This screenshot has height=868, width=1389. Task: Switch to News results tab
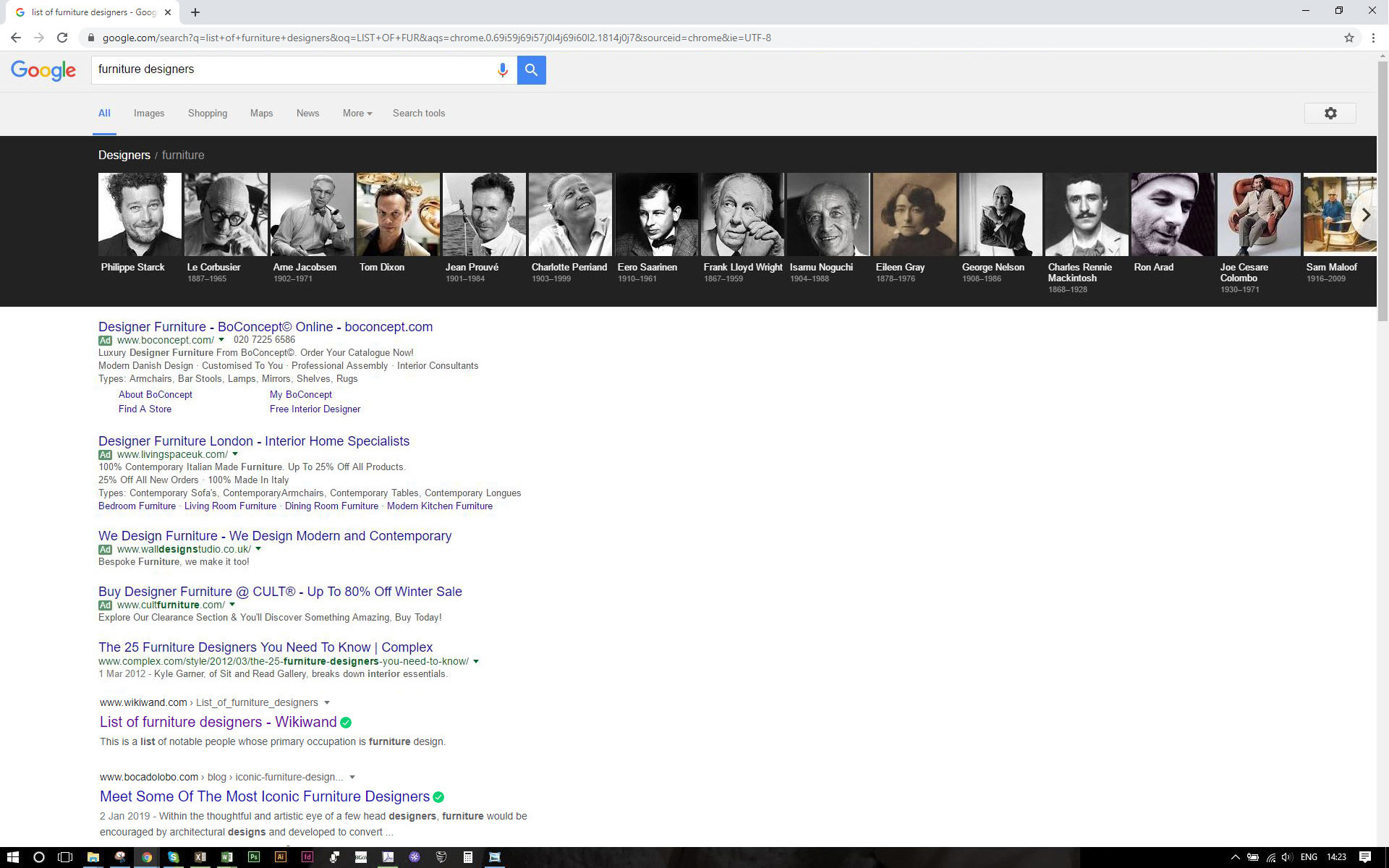pos(307,114)
